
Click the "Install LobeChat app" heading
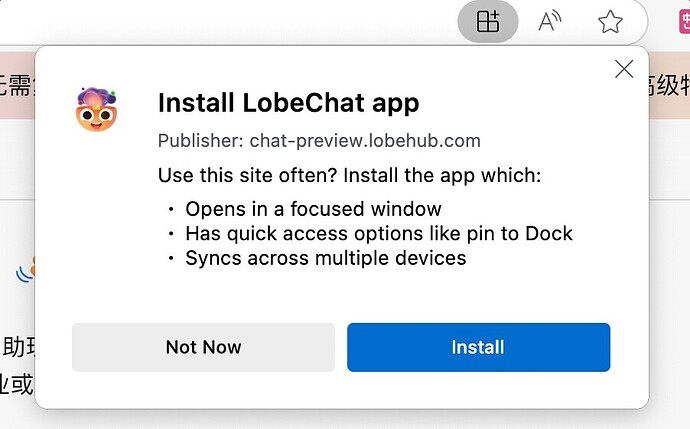[x=288, y=102]
